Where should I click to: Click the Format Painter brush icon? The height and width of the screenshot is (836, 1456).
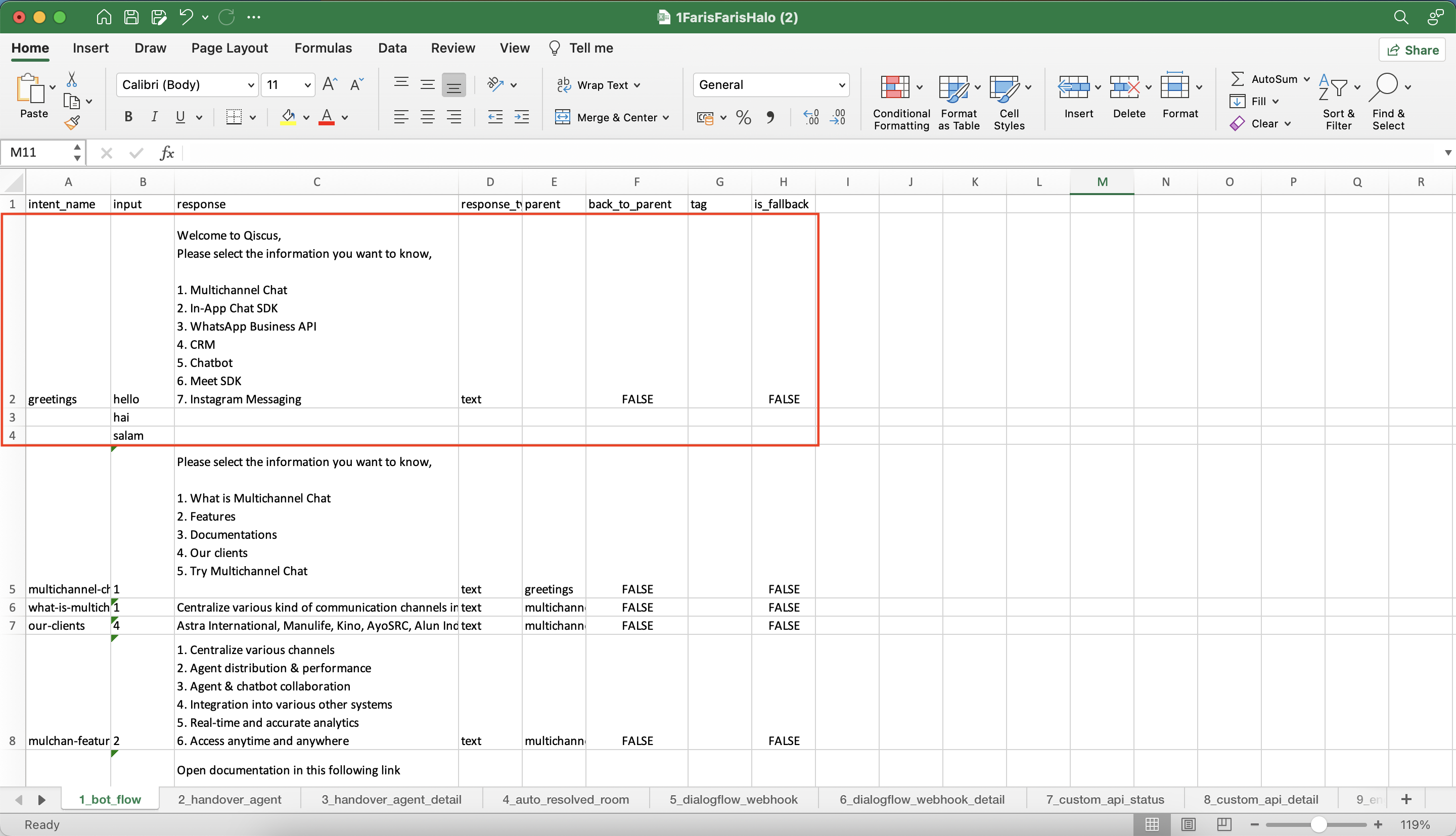(72, 122)
